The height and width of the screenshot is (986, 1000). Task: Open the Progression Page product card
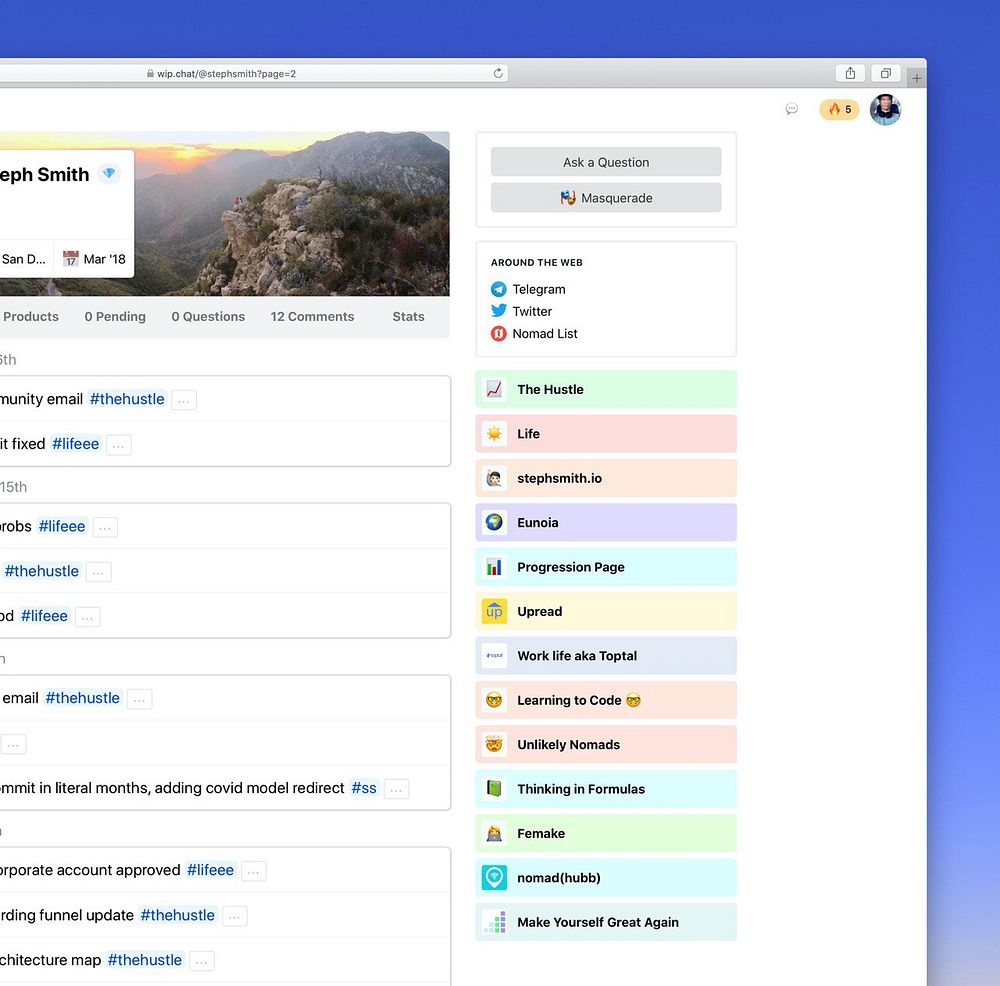606,567
